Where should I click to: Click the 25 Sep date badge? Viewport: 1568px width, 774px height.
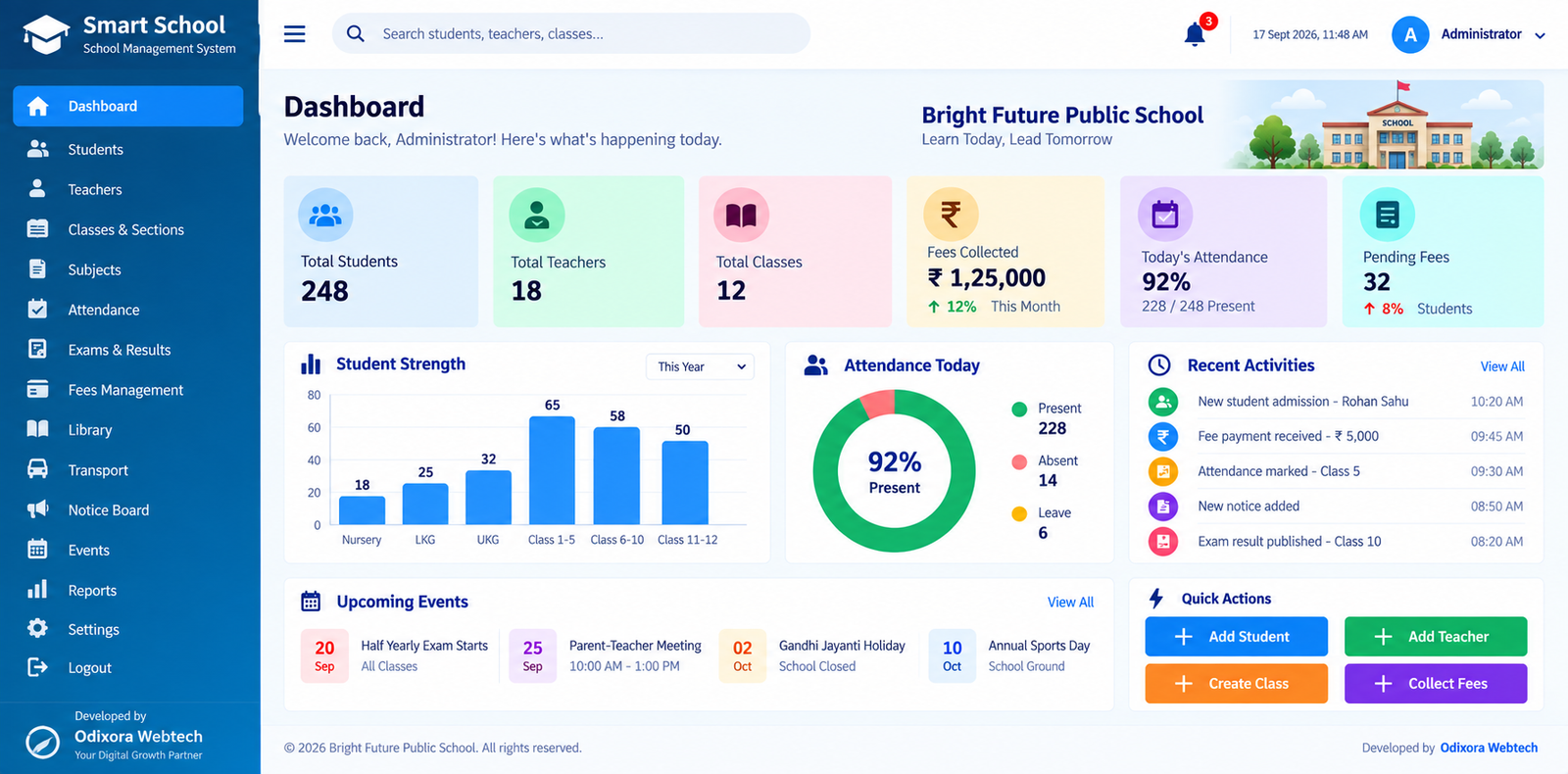532,655
